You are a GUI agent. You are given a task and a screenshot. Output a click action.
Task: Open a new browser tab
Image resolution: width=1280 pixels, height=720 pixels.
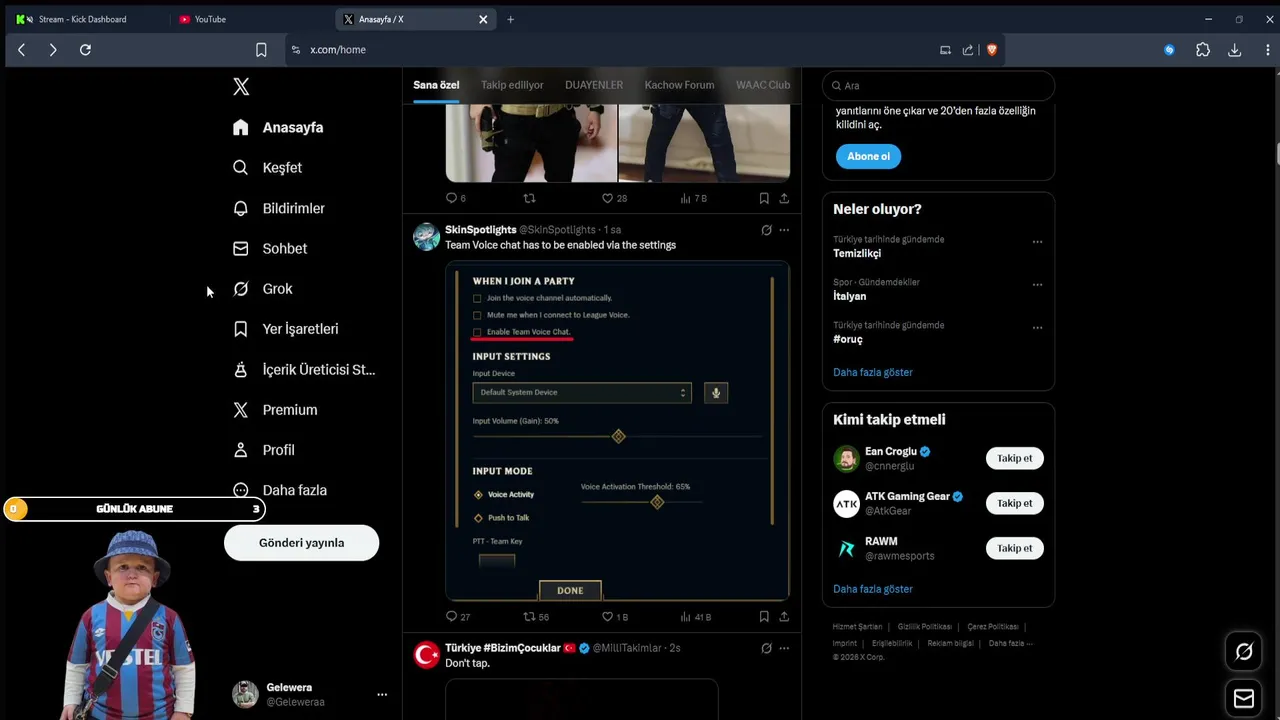coord(510,19)
